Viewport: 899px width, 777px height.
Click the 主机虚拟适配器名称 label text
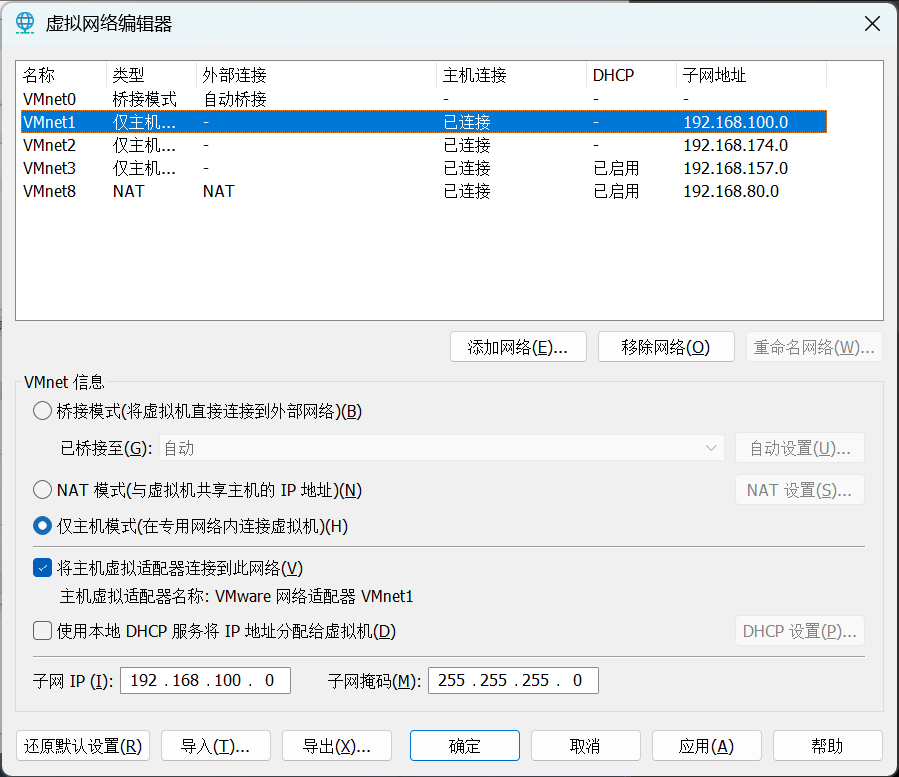pyautogui.click(x=134, y=596)
